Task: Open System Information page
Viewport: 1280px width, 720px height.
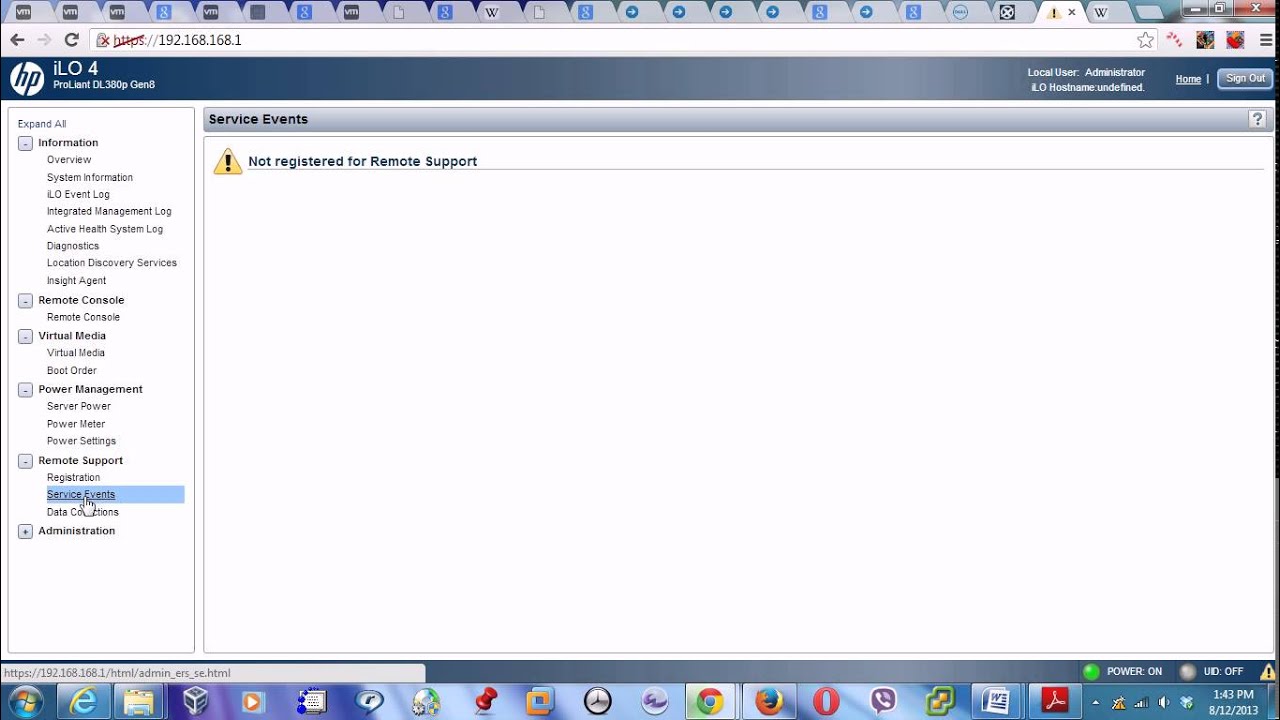Action: pyautogui.click(x=90, y=177)
